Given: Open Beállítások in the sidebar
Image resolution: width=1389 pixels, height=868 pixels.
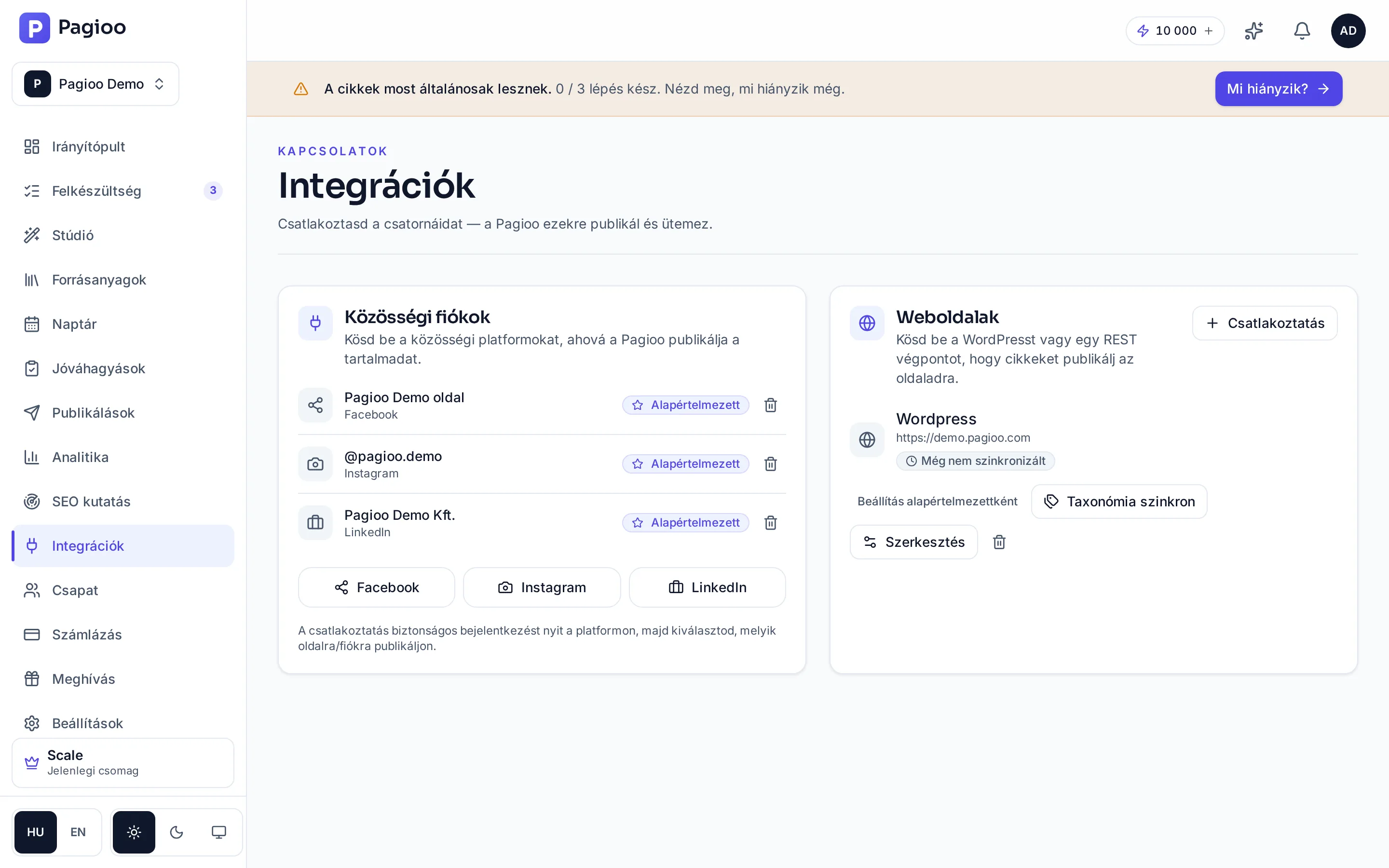Looking at the screenshot, I should (123, 723).
